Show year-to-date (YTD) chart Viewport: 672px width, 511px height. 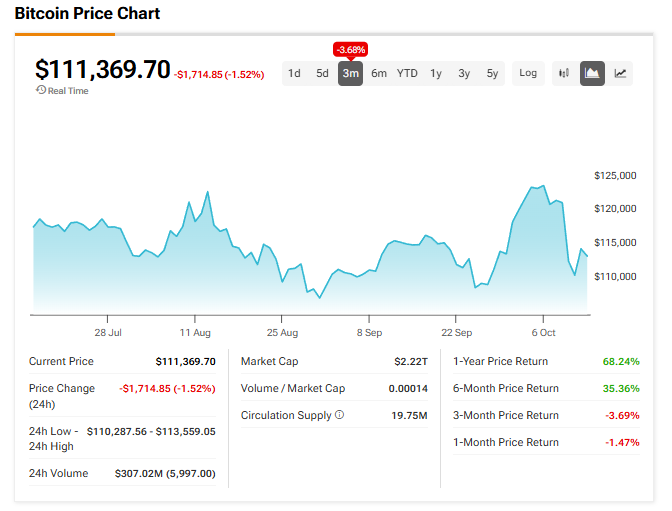click(x=407, y=73)
